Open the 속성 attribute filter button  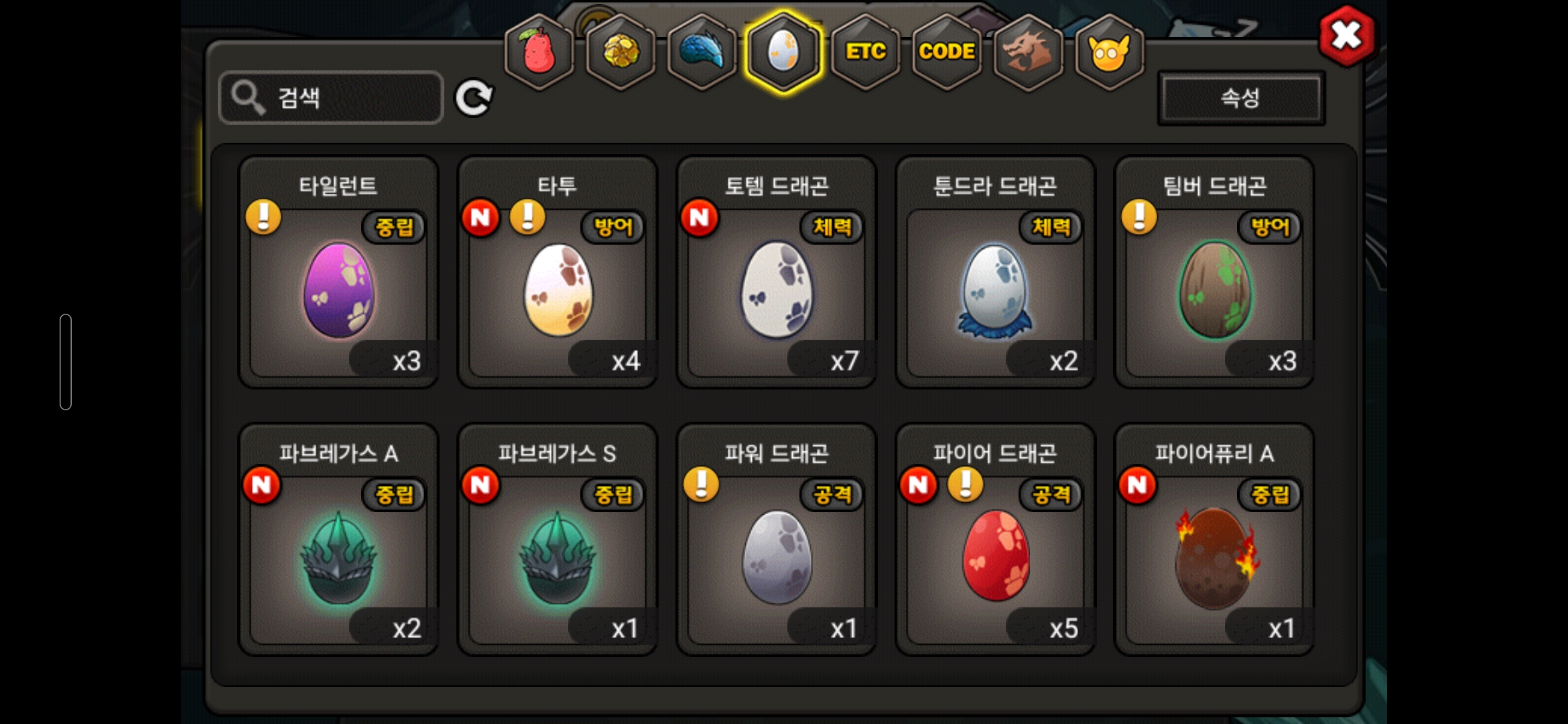pyautogui.click(x=1241, y=98)
